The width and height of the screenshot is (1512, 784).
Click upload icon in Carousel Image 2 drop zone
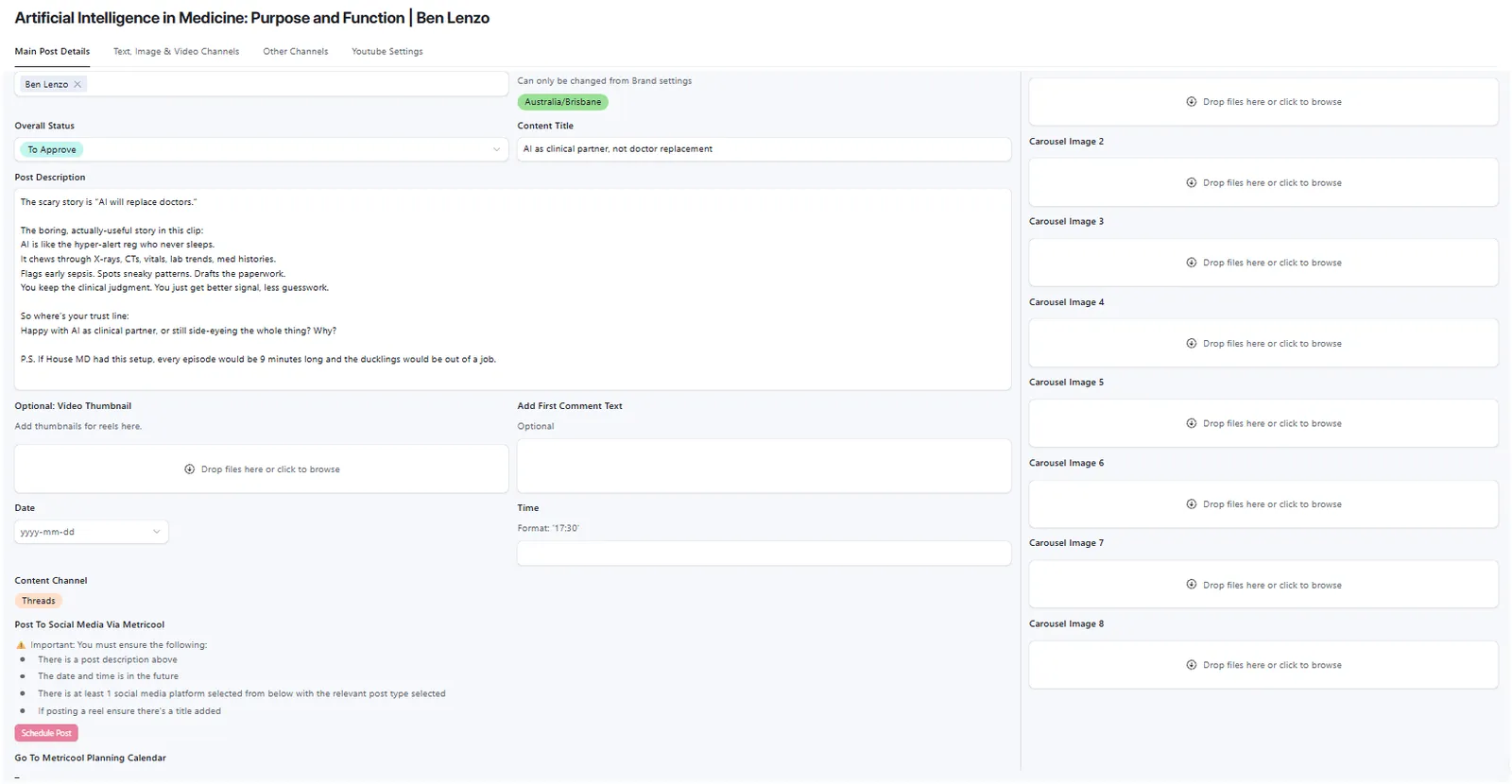pyautogui.click(x=1192, y=182)
